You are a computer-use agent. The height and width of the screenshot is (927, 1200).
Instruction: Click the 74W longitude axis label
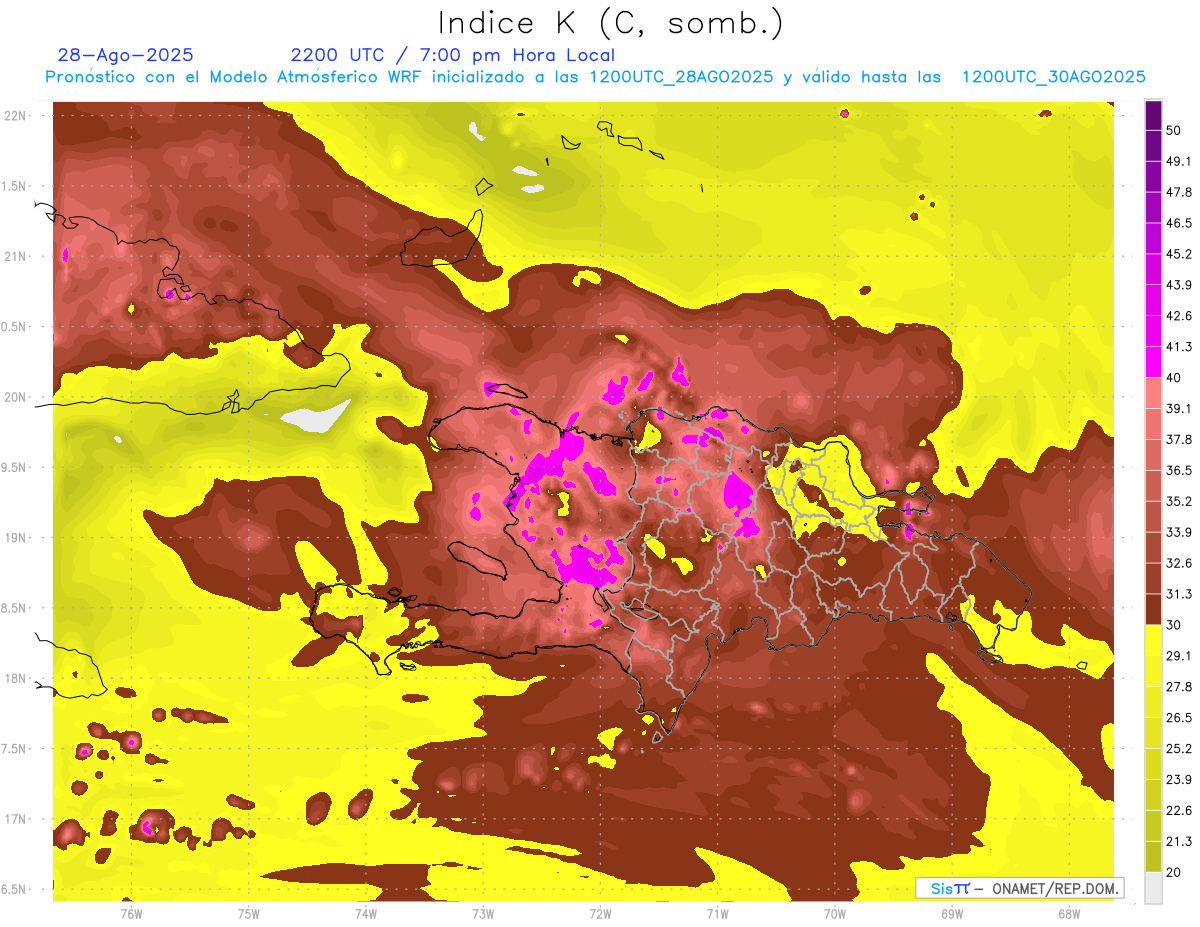pos(366,913)
